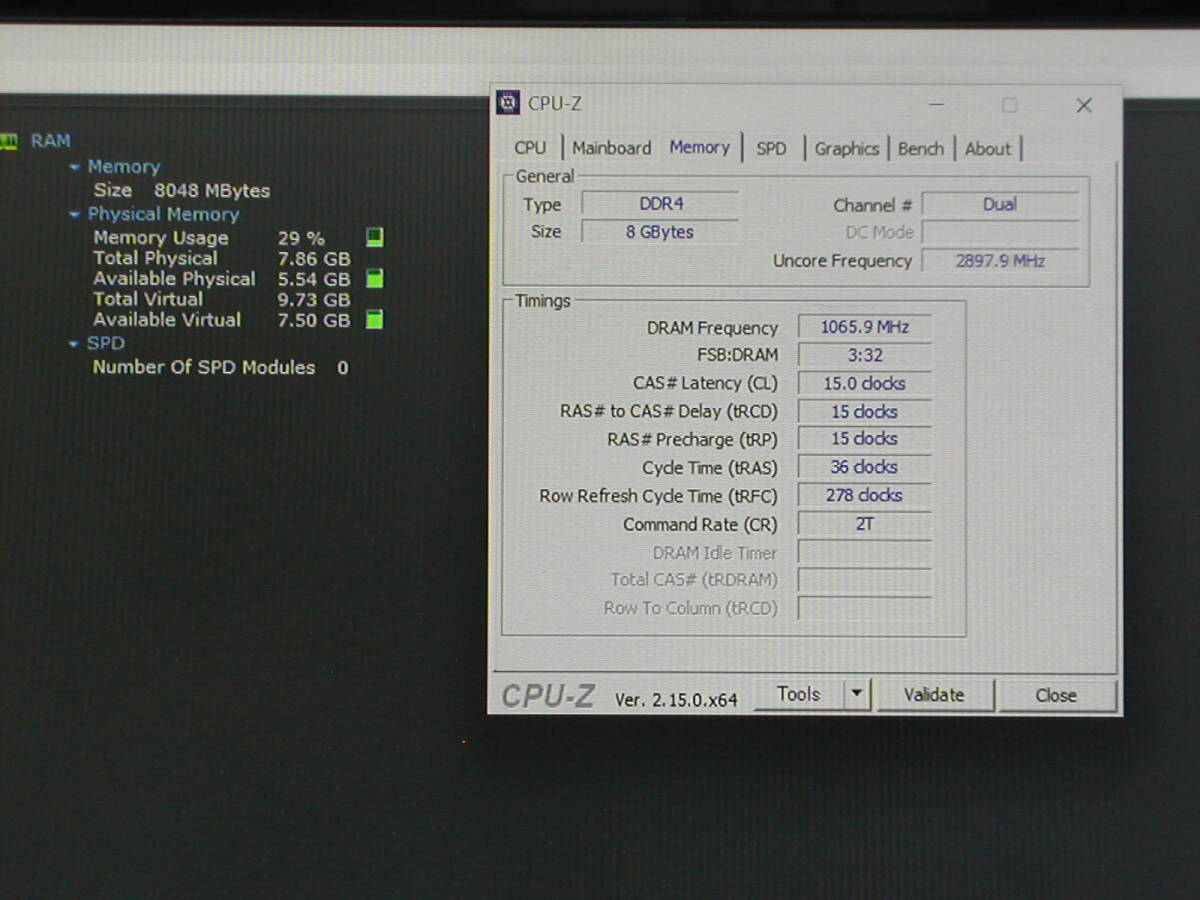Minimize the CPU-Z window
The image size is (1200, 900).
click(936, 105)
